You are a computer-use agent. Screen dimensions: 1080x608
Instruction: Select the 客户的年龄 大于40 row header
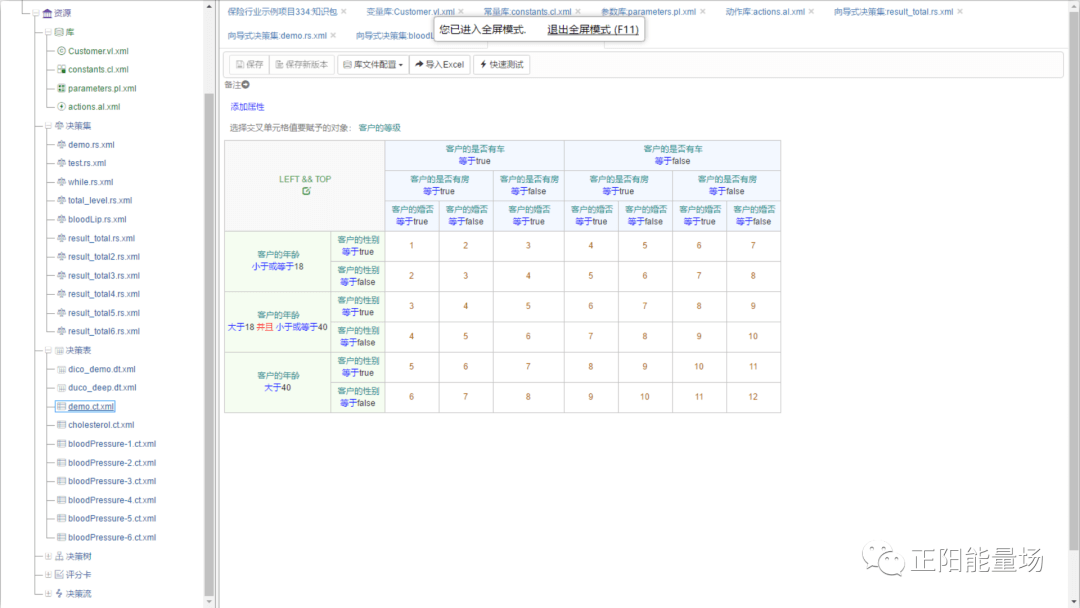[x=278, y=382]
